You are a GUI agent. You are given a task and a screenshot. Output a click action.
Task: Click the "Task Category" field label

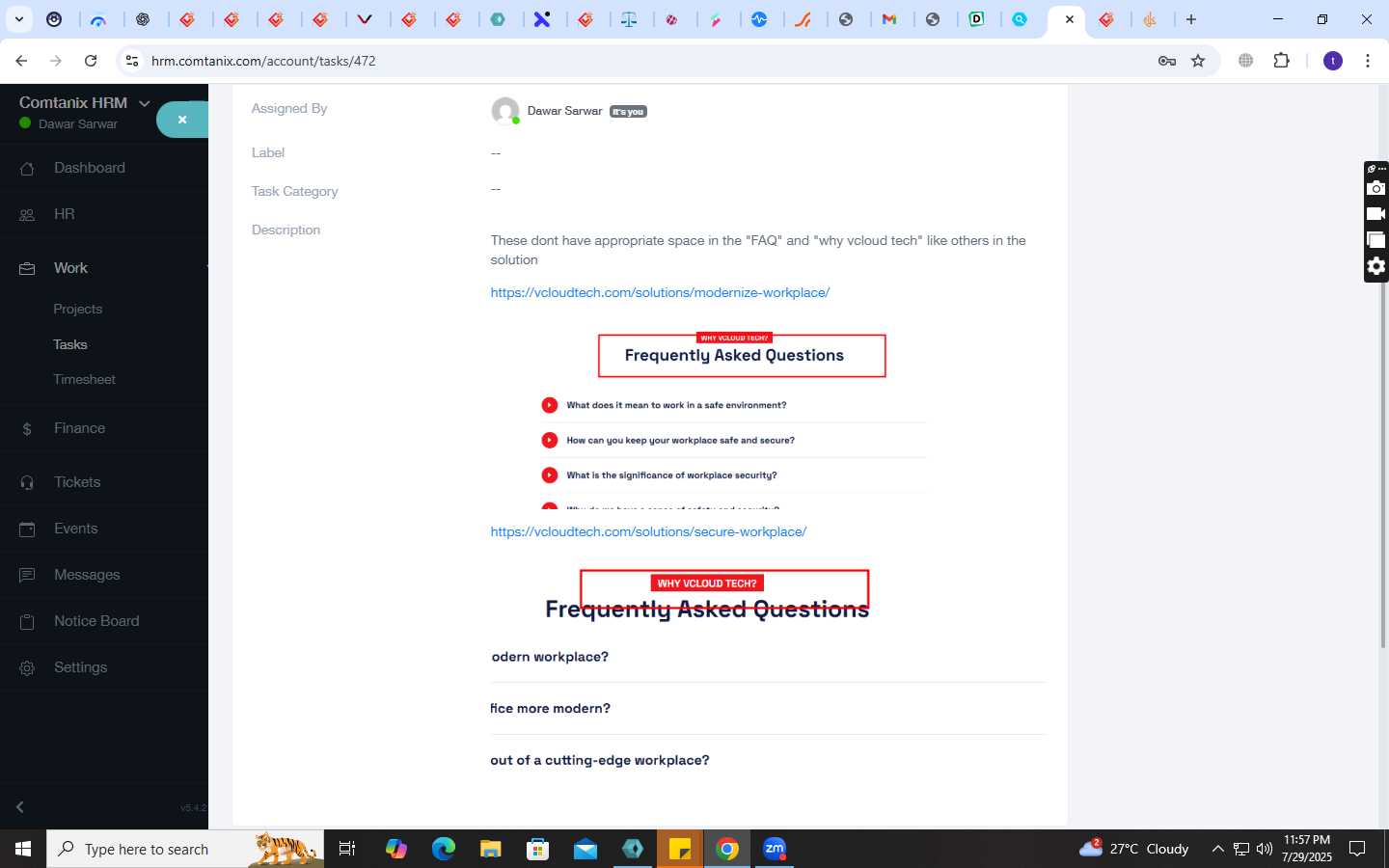pos(294,191)
